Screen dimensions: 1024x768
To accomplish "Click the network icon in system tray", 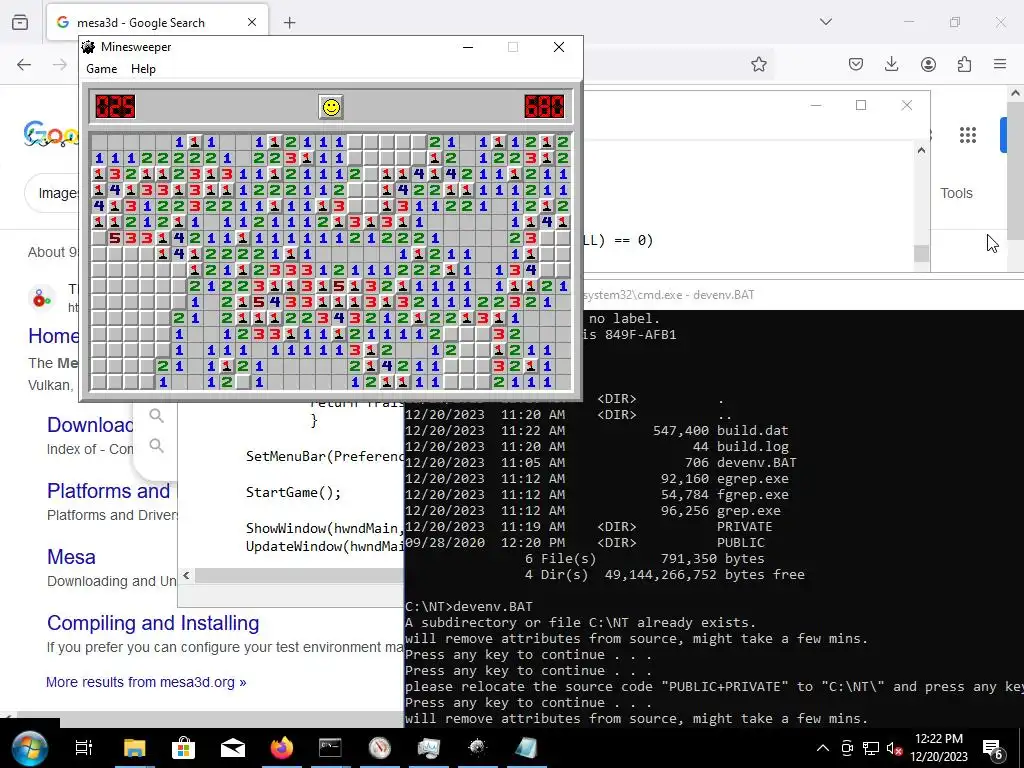I will tap(871, 748).
